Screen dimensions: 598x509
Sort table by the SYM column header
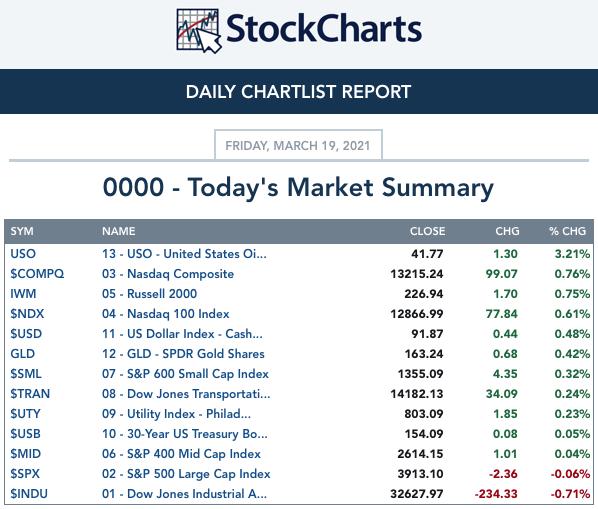(x=22, y=231)
